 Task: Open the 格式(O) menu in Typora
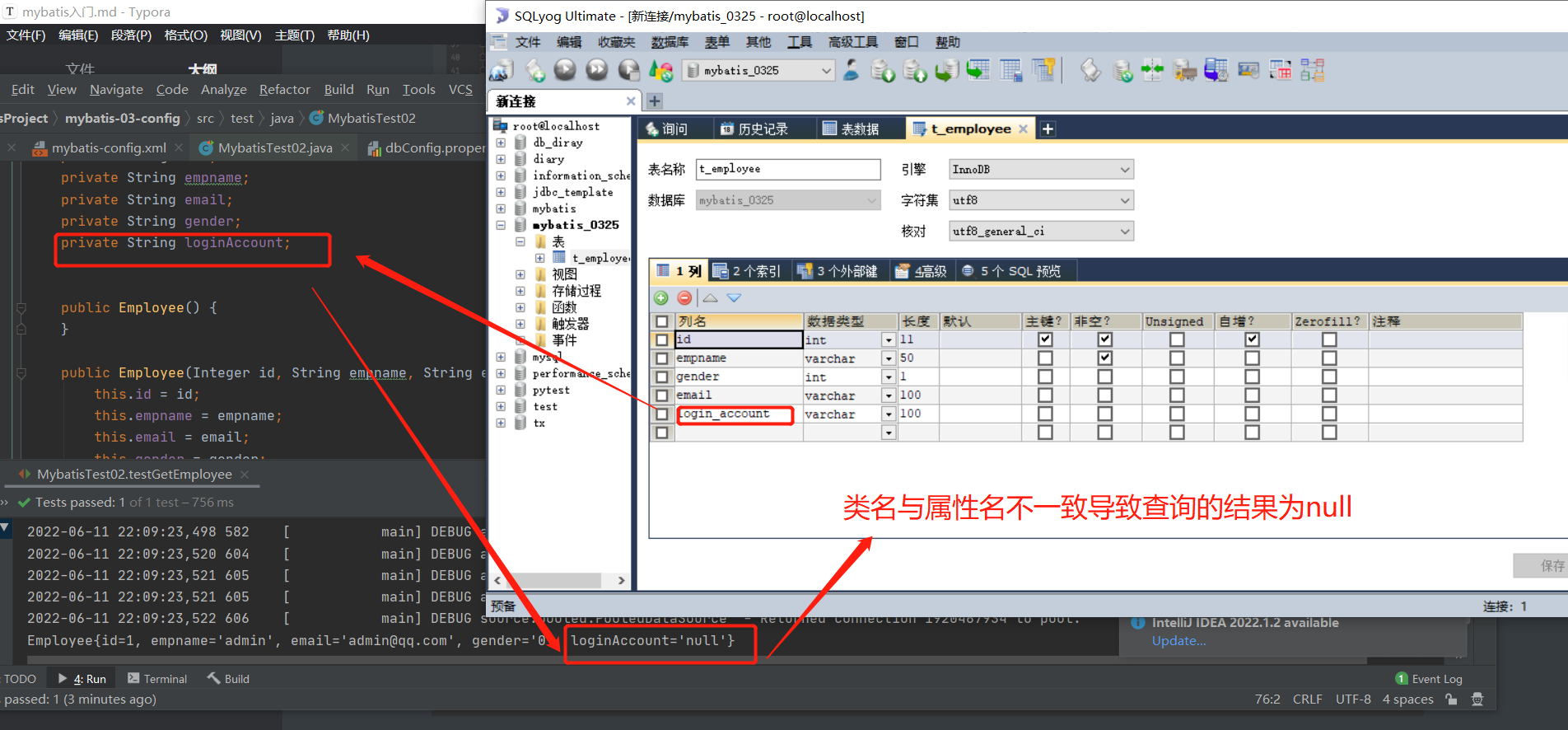pos(185,35)
